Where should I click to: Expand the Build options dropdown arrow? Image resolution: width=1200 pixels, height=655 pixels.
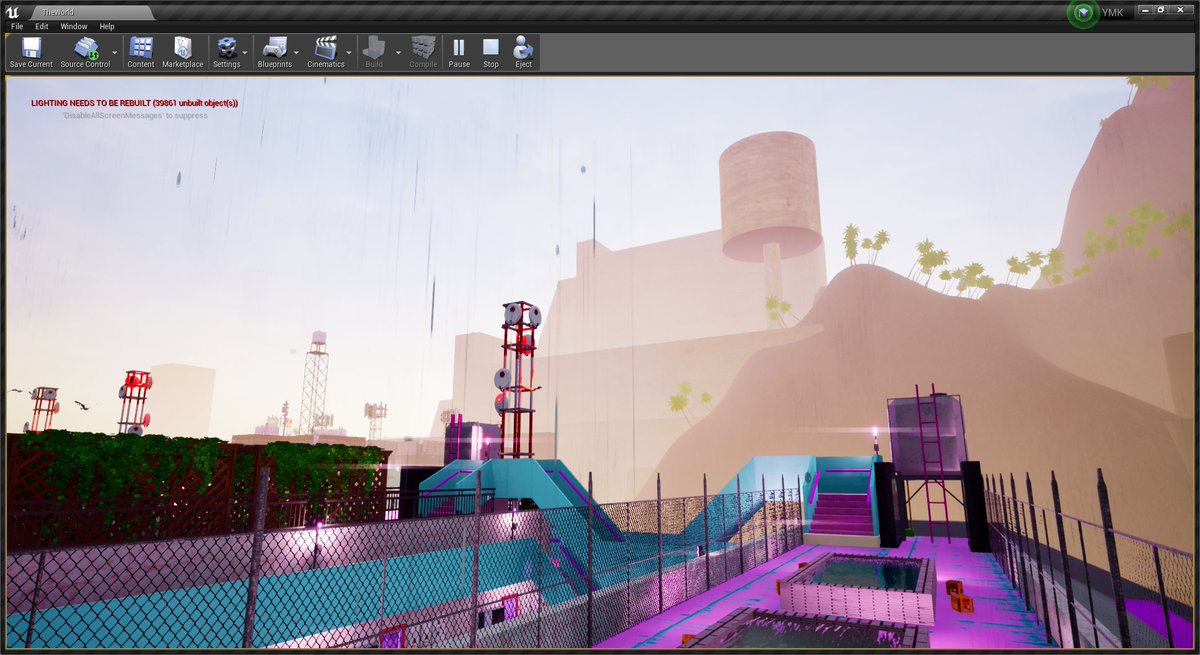pos(398,52)
